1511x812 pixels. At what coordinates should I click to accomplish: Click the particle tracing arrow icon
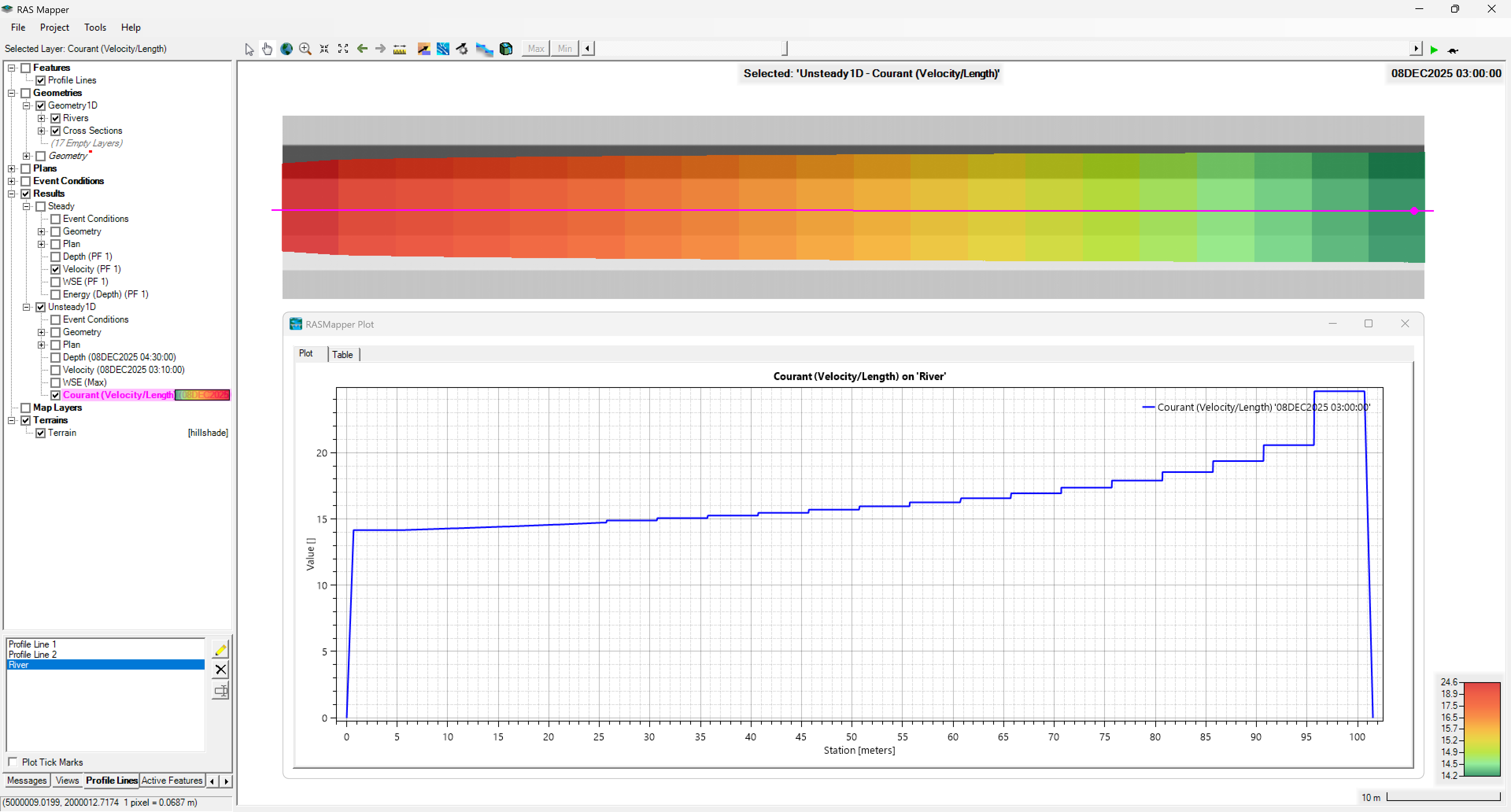click(423, 49)
